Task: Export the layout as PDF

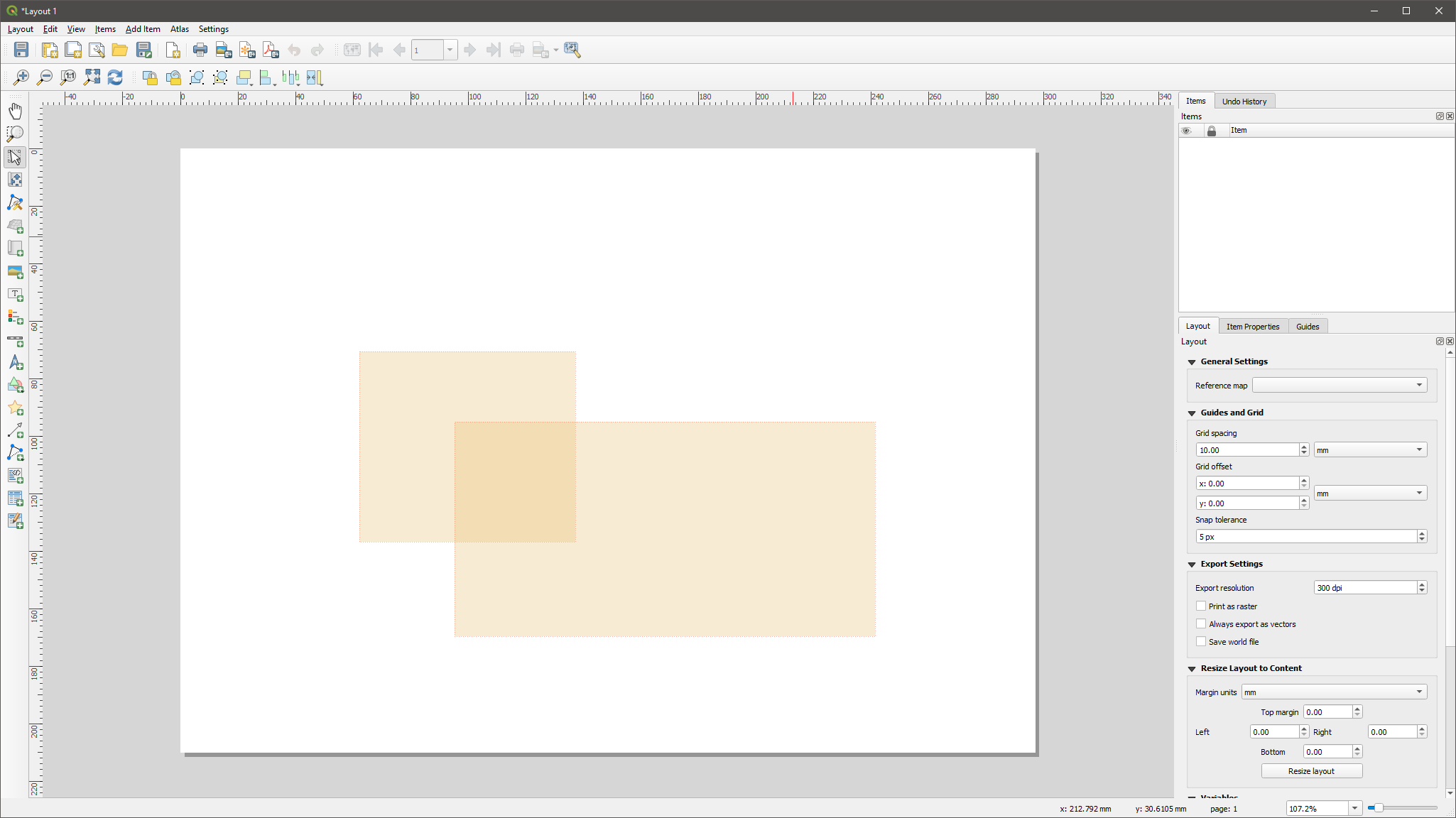Action: 270,50
